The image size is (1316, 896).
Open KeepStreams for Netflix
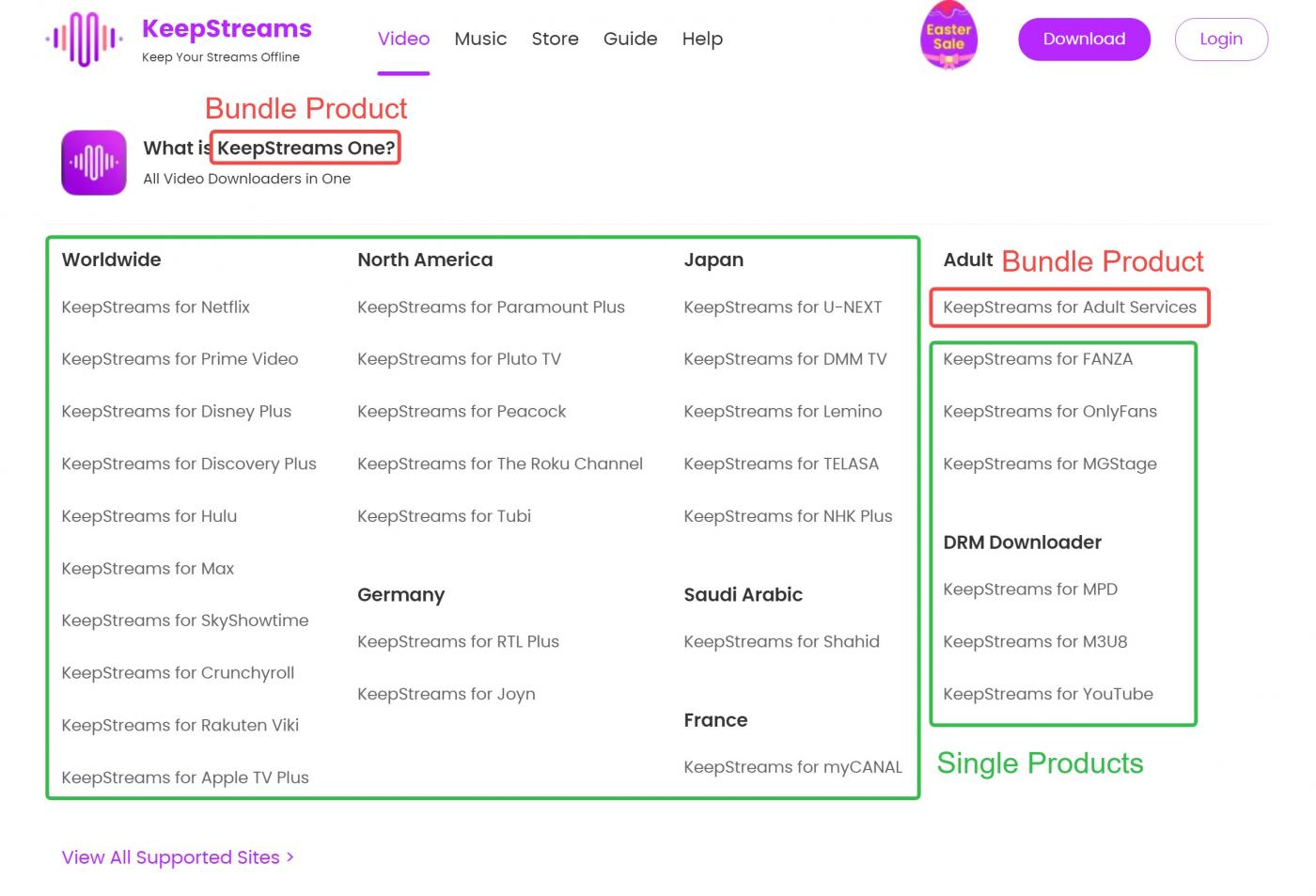click(155, 307)
